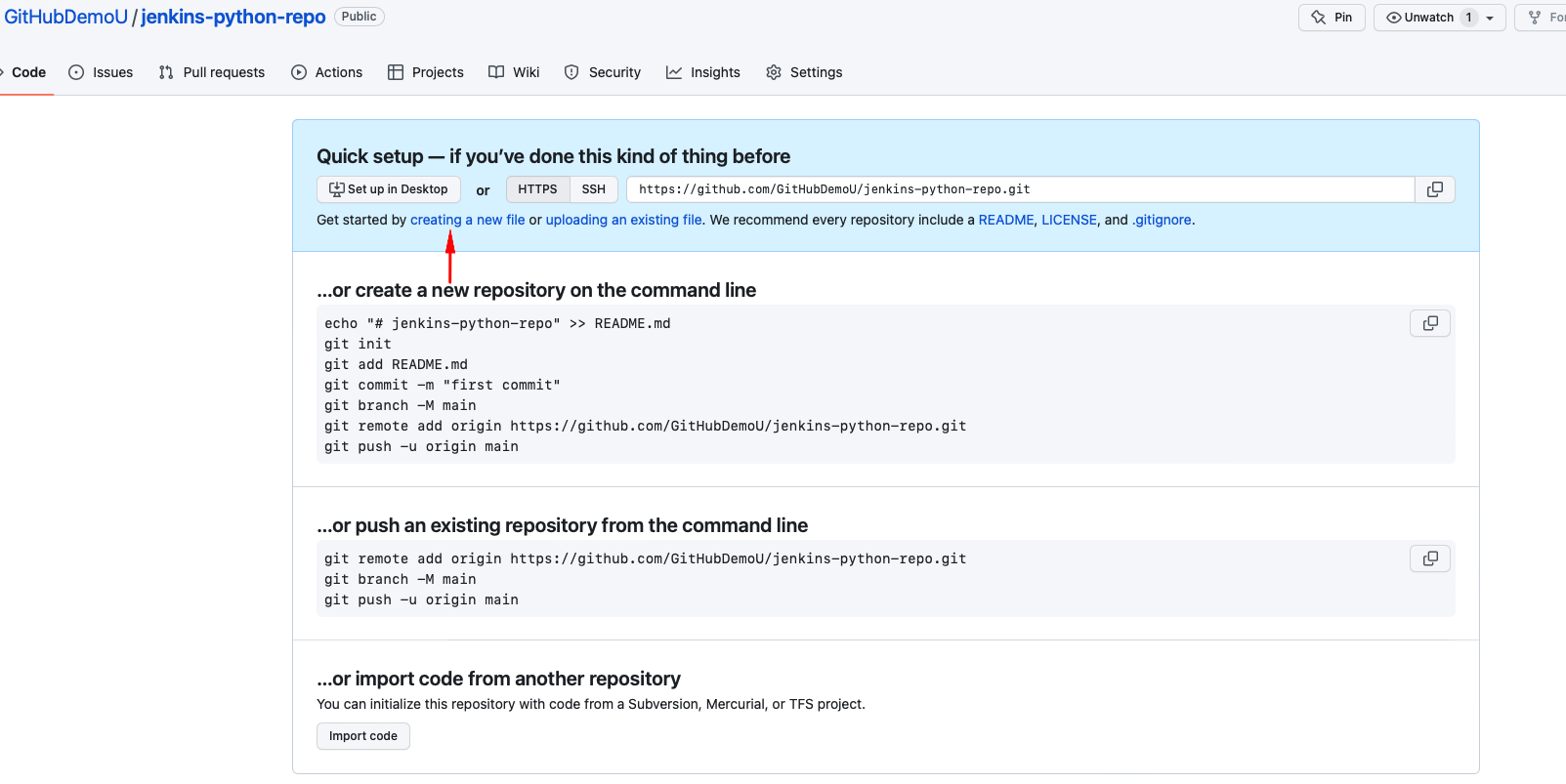Click the desktop download icon in Set up button
The height and width of the screenshot is (784, 1566).
point(337,189)
